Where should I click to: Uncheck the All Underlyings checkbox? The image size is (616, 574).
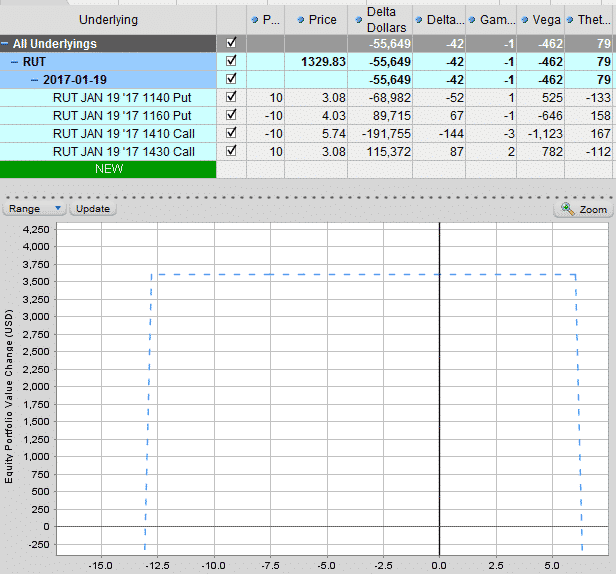pyautogui.click(x=231, y=43)
